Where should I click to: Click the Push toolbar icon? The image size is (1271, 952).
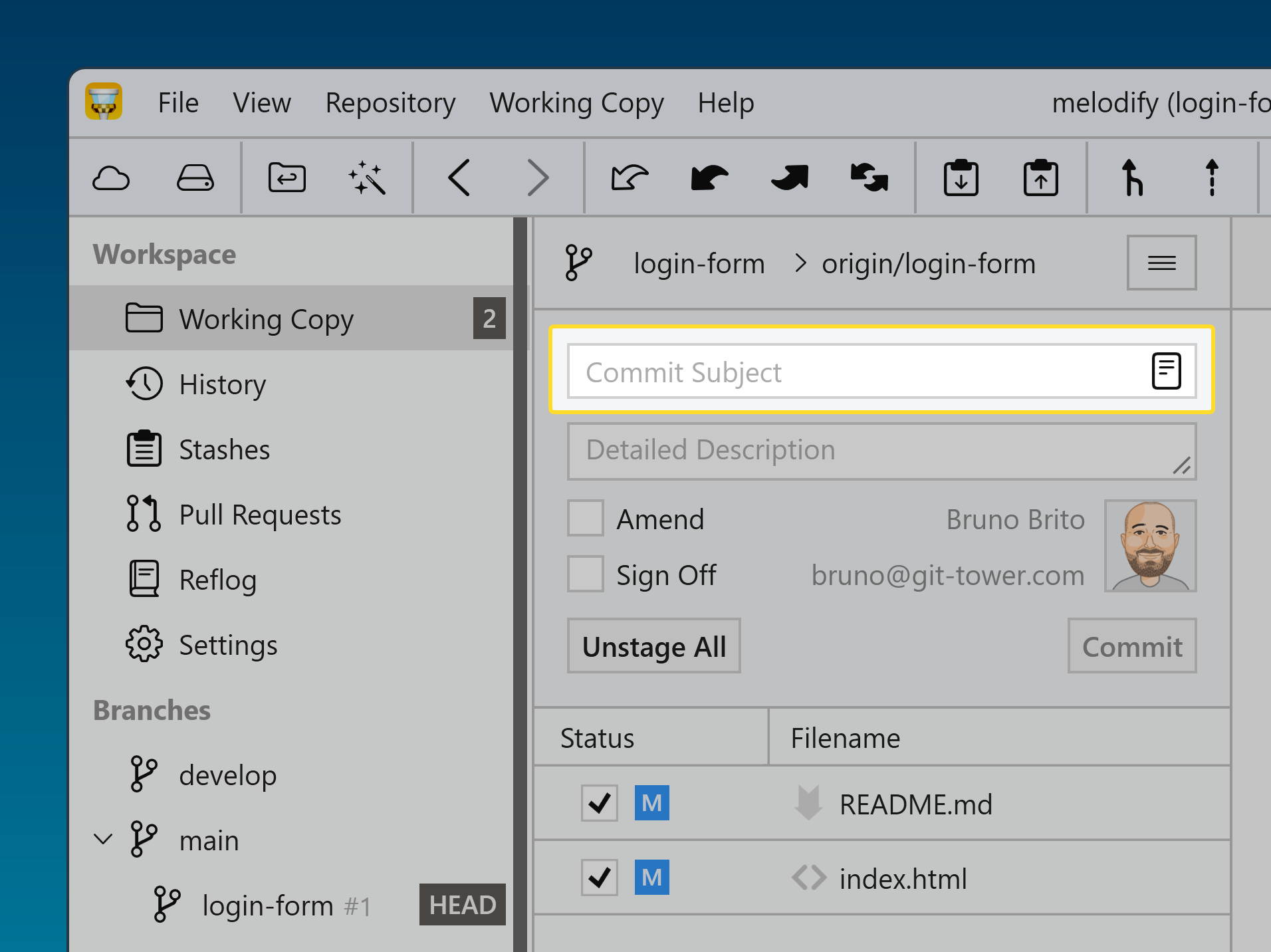point(788,178)
